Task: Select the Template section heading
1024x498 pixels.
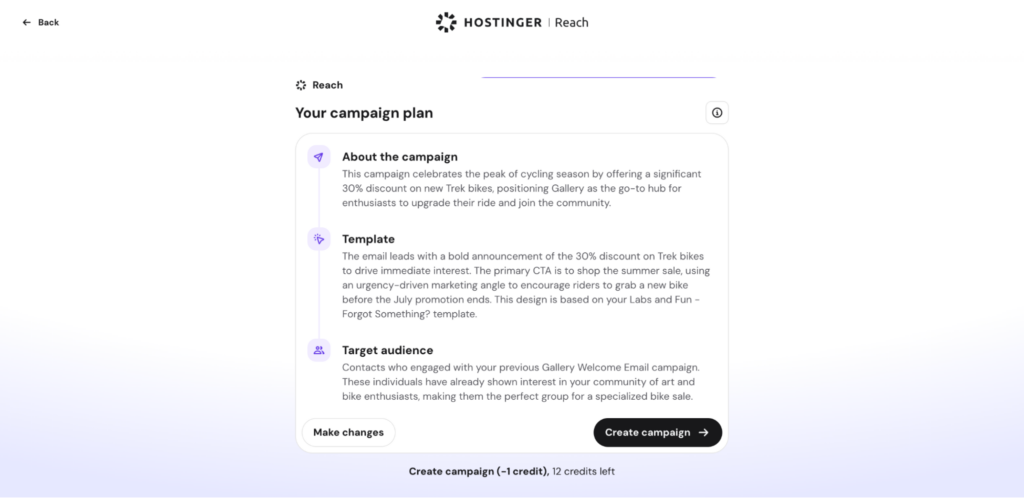Action: pyautogui.click(x=368, y=239)
